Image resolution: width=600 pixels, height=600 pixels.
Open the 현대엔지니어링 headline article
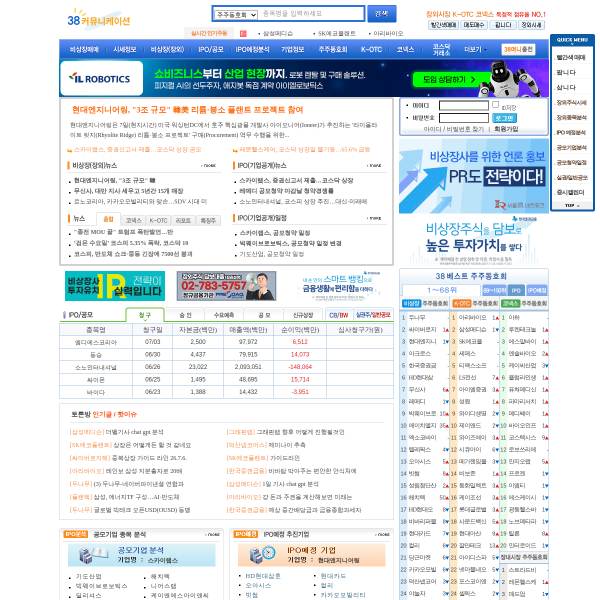tap(188, 110)
